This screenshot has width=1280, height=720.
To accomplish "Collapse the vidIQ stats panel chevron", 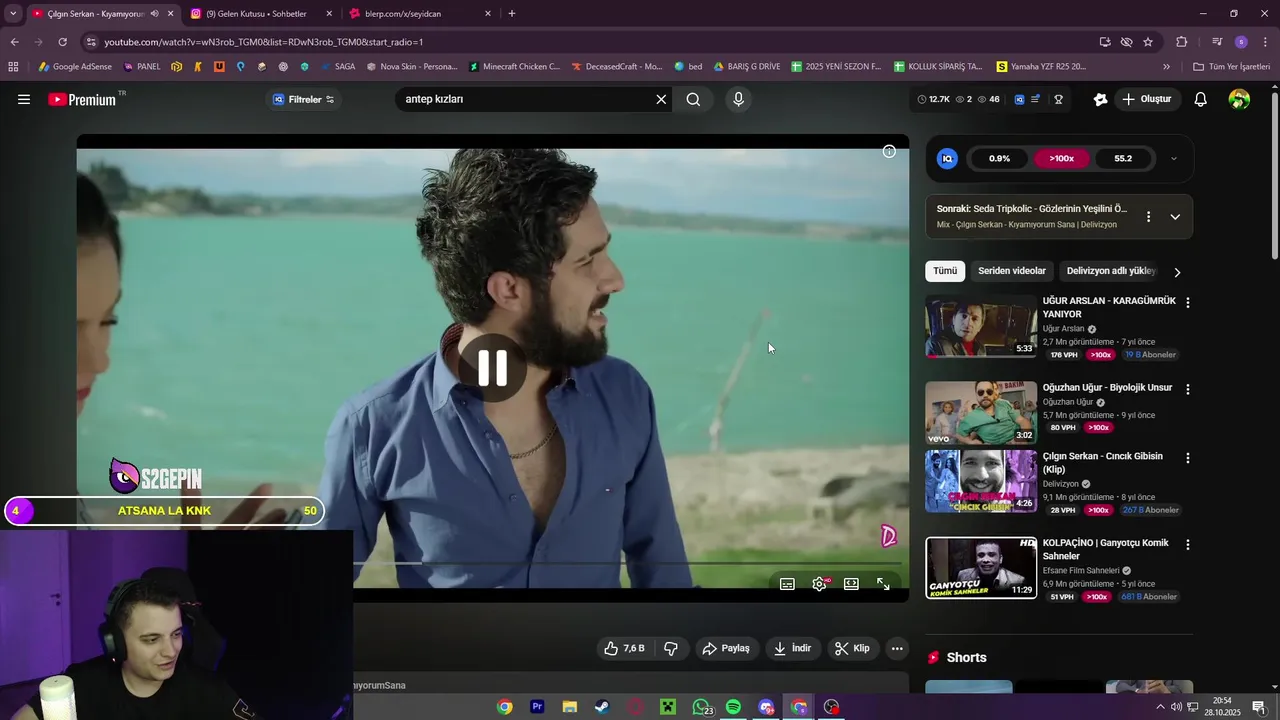I will pos(1173,158).
